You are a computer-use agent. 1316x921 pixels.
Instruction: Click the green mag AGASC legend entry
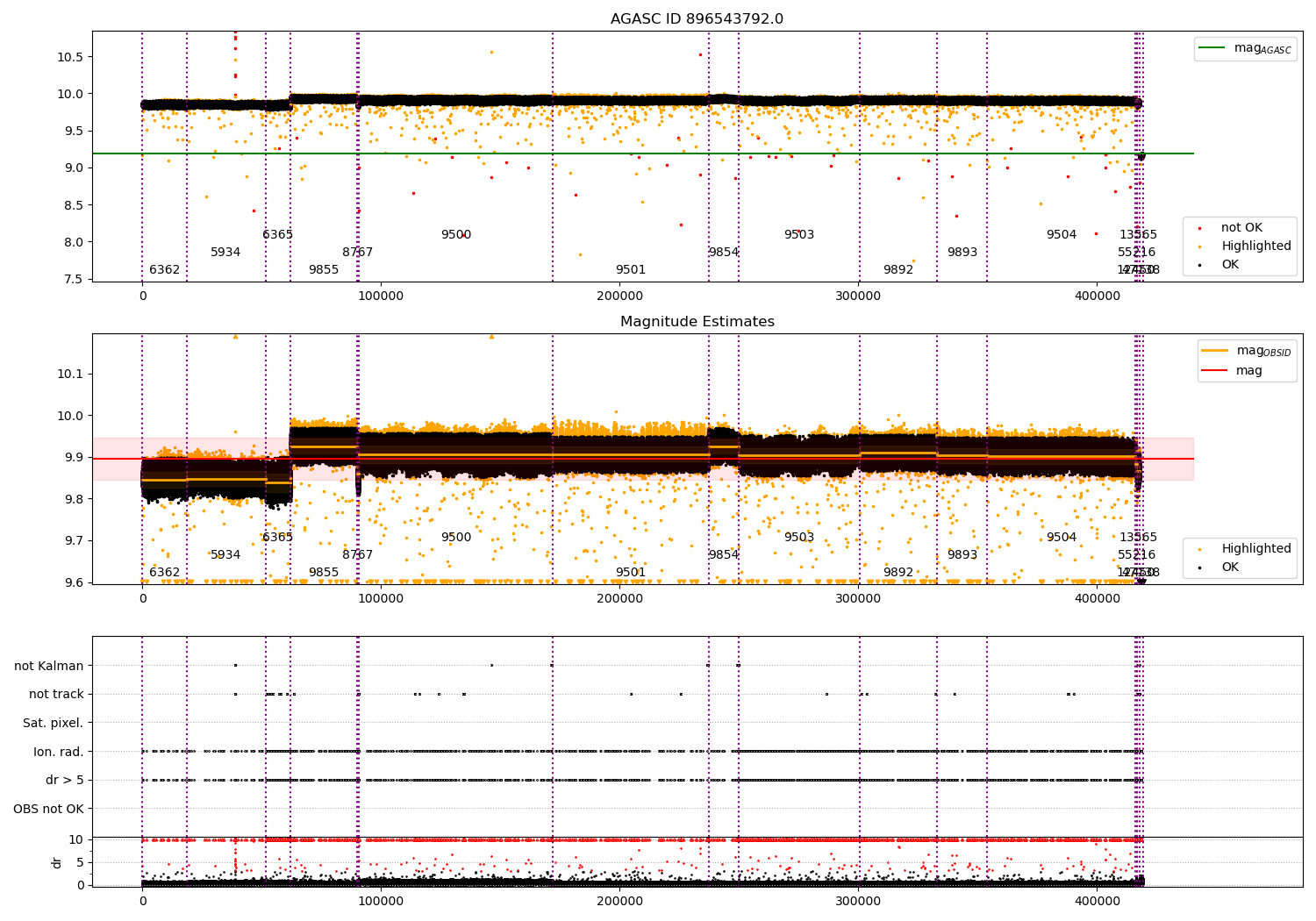coord(1245,48)
